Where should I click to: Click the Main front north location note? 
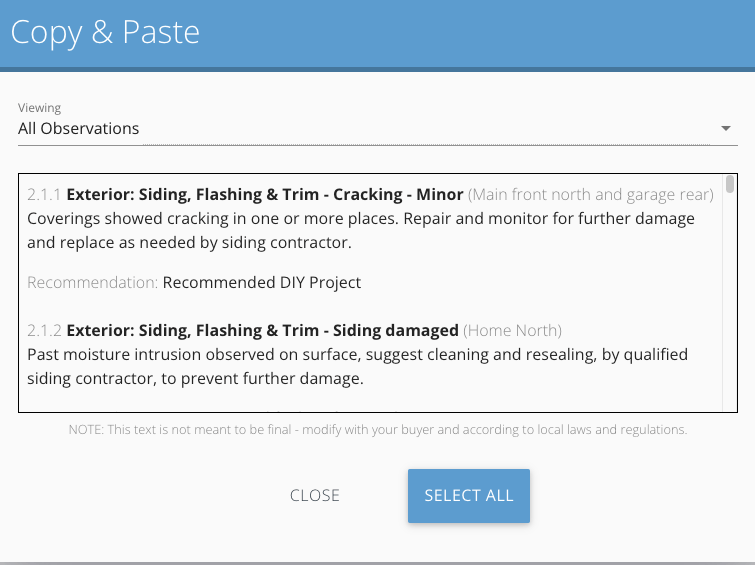tap(590, 194)
